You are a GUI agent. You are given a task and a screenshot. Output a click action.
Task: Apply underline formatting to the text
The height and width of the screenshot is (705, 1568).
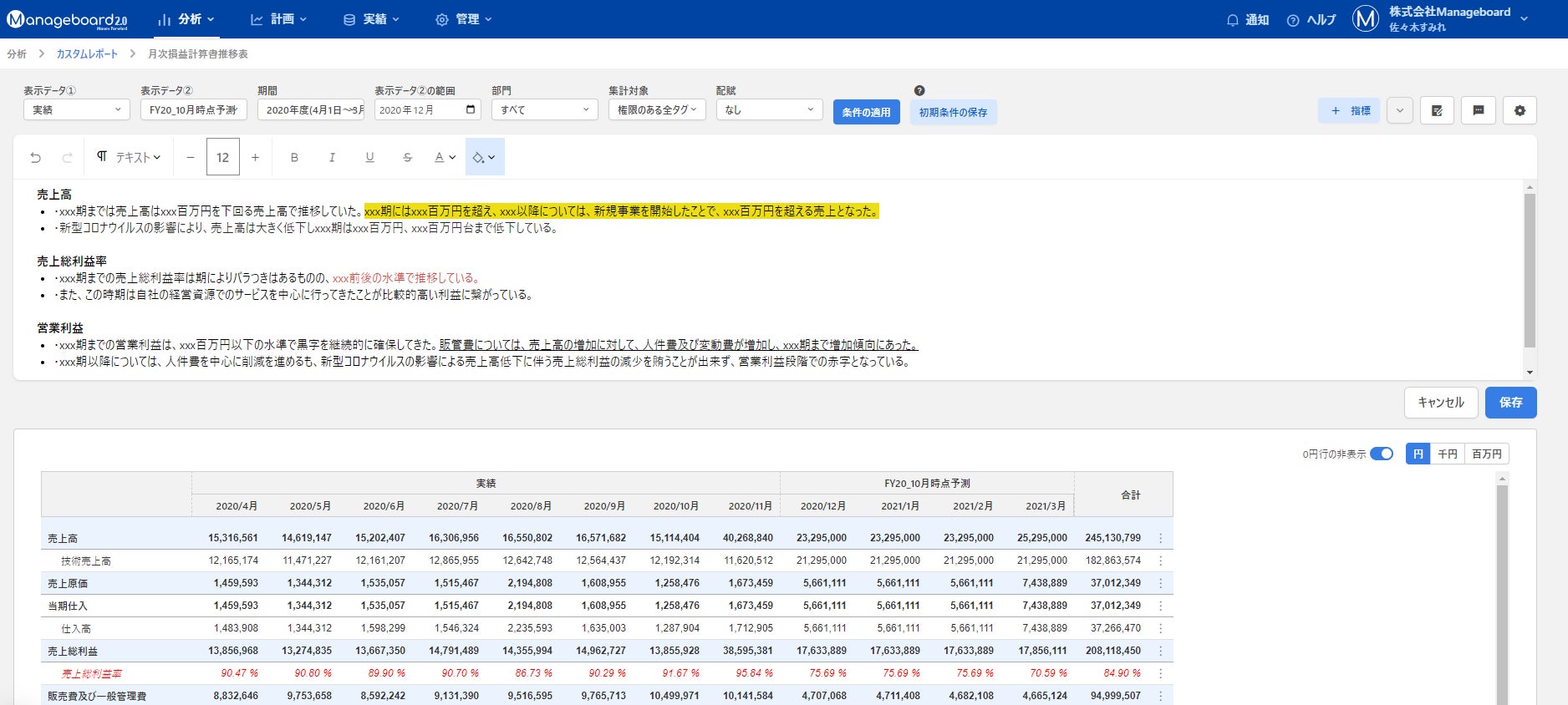[x=369, y=157]
